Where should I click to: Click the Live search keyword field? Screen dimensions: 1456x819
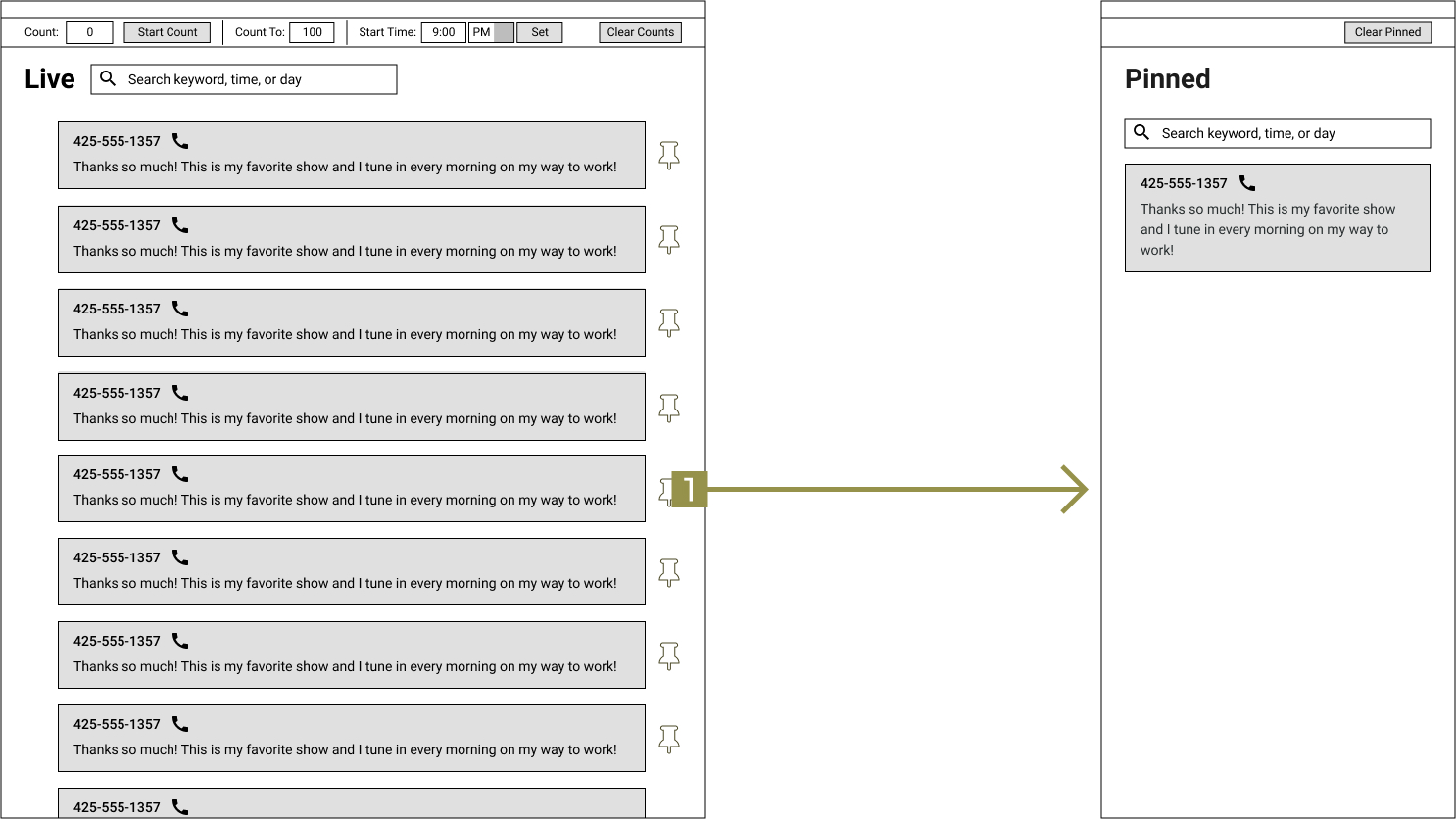[244, 79]
